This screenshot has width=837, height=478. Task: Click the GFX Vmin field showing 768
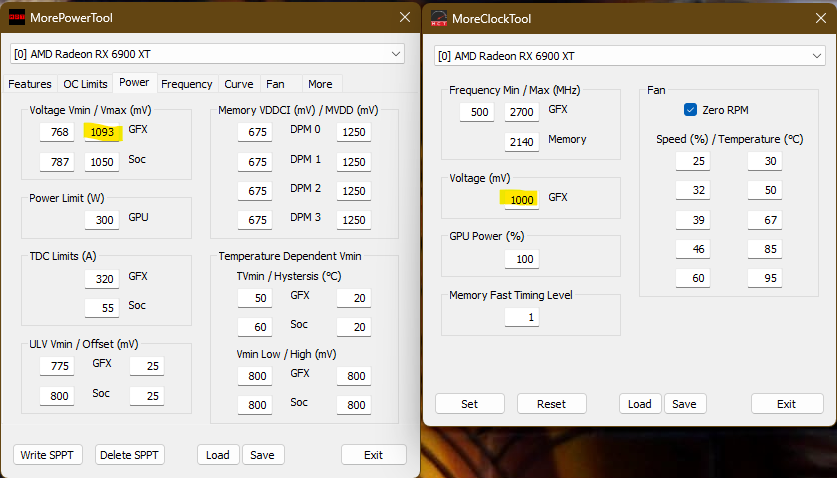click(x=57, y=132)
